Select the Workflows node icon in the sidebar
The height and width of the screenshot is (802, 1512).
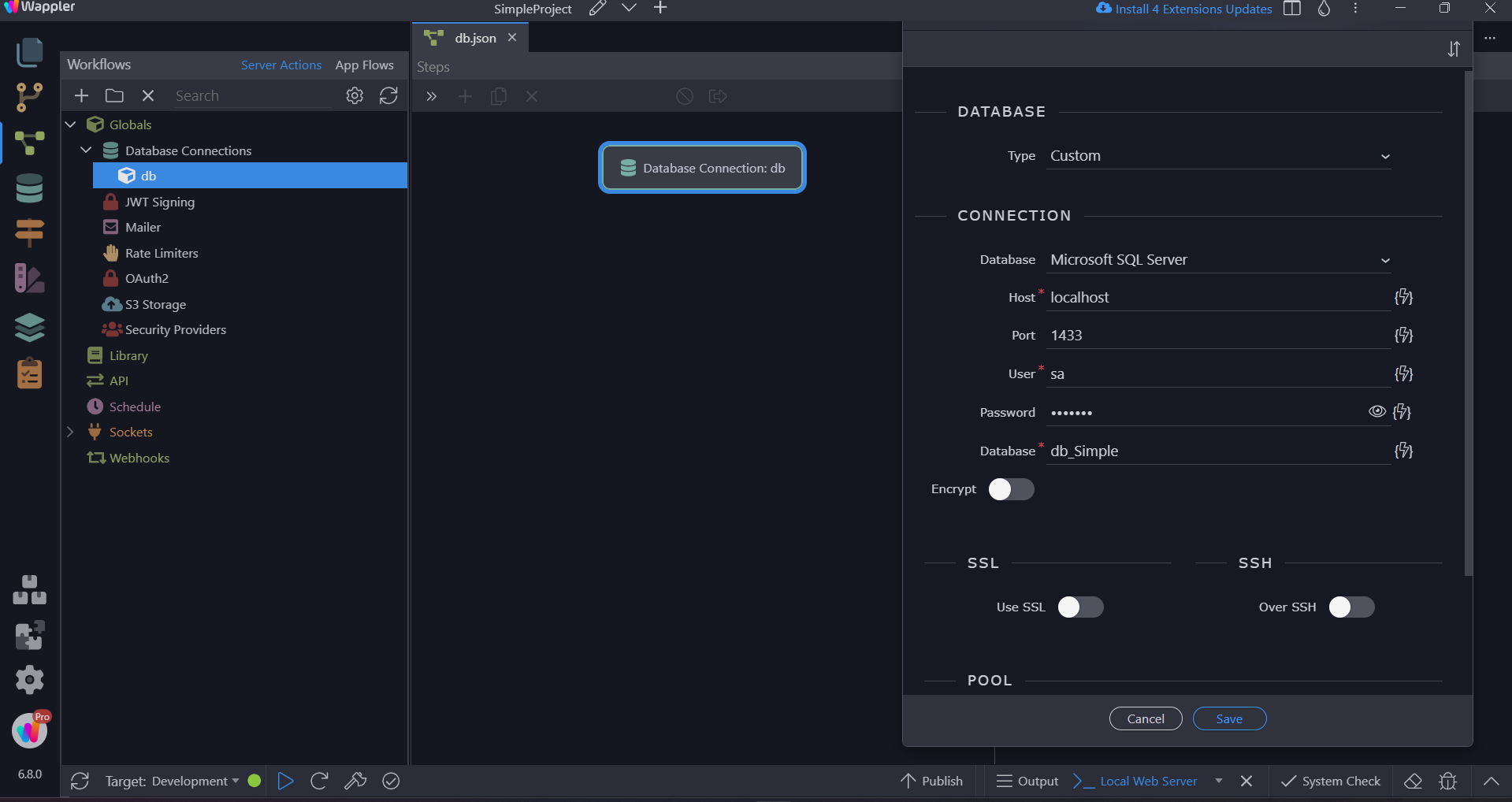point(29,143)
